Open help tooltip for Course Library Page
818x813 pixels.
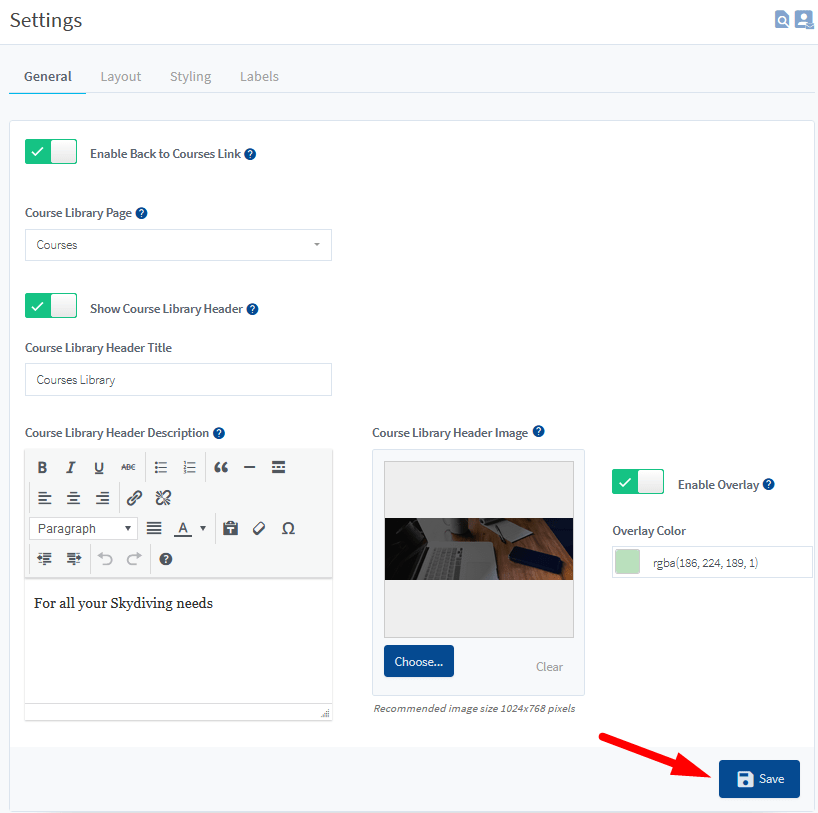[141, 213]
